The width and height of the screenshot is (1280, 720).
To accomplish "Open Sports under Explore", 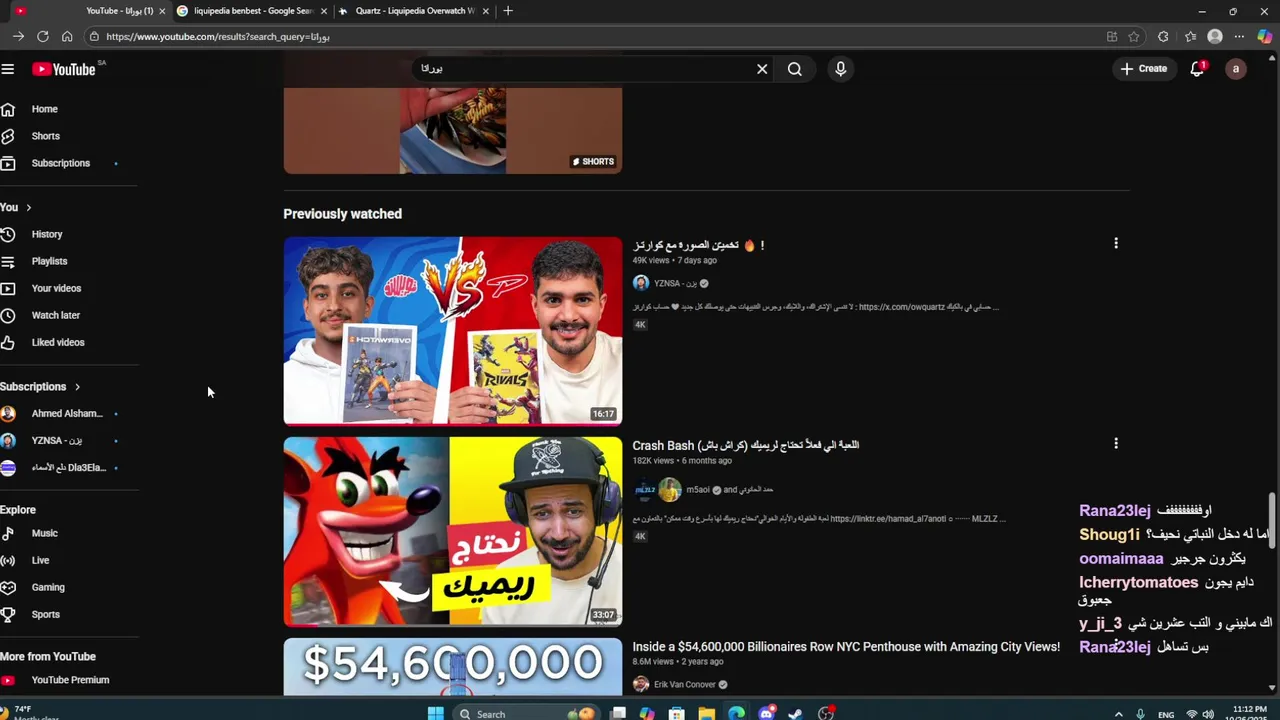I will point(45,615).
